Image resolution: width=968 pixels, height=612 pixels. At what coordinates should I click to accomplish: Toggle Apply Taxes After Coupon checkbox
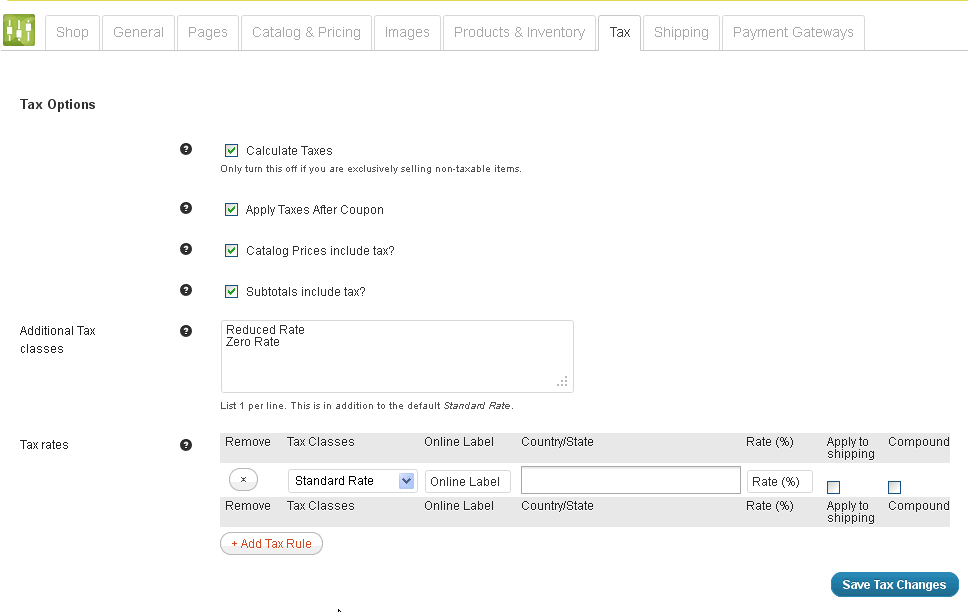(232, 210)
